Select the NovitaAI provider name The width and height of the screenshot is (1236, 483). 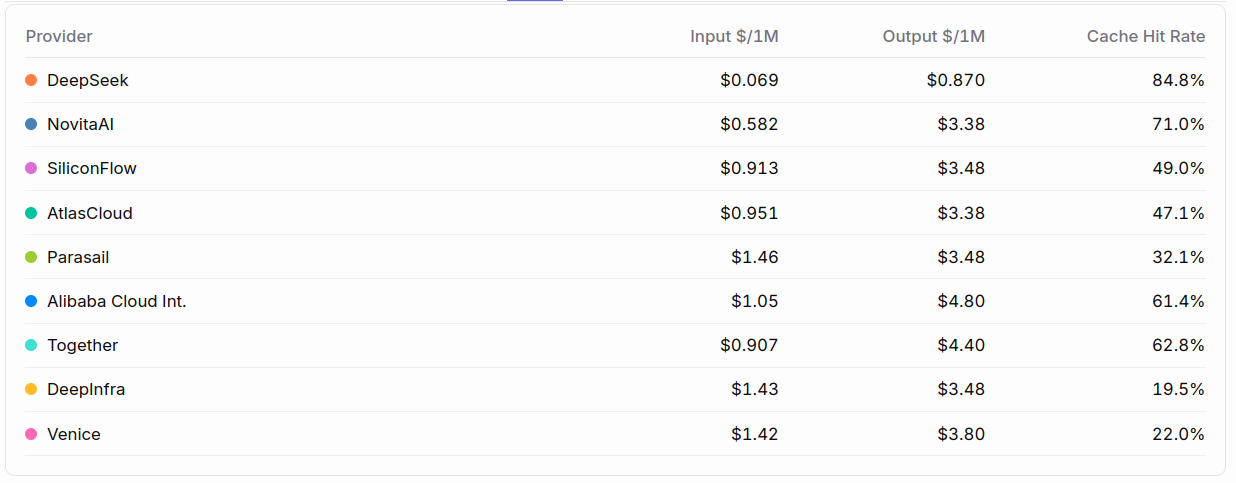pos(87,124)
